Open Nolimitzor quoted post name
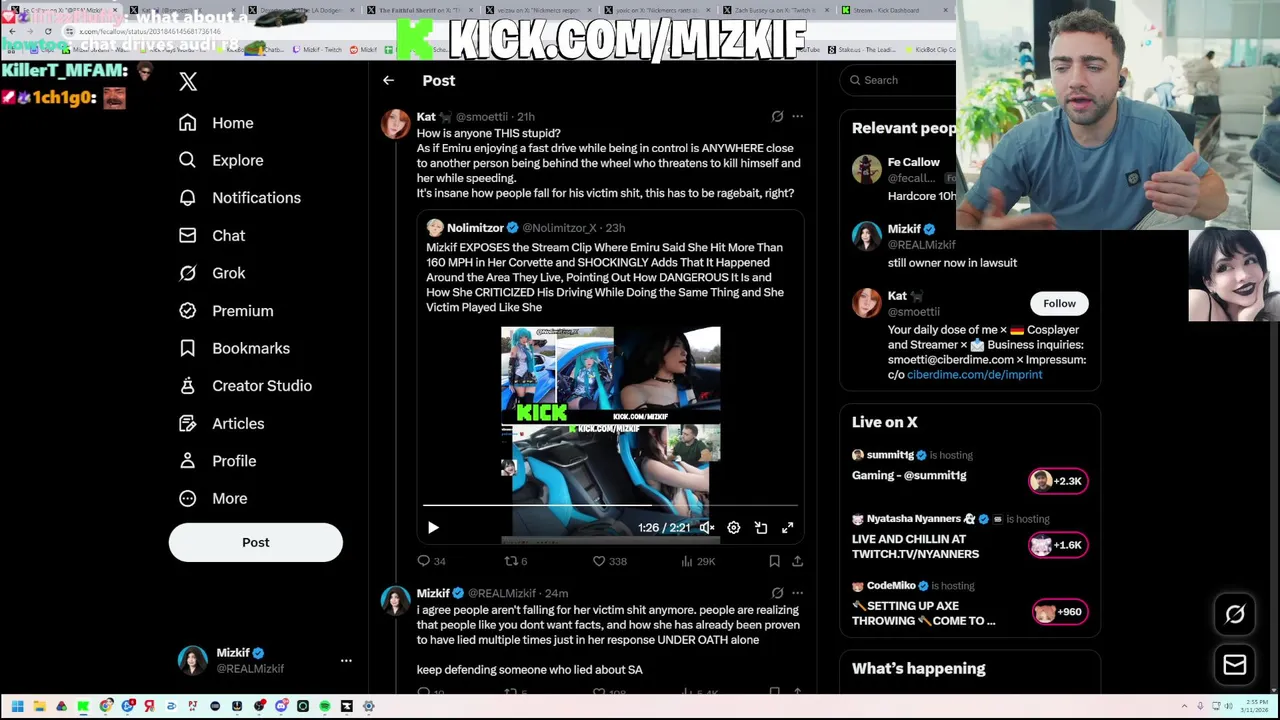Image resolution: width=1280 pixels, height=720 pixels. tap(475, 228)
